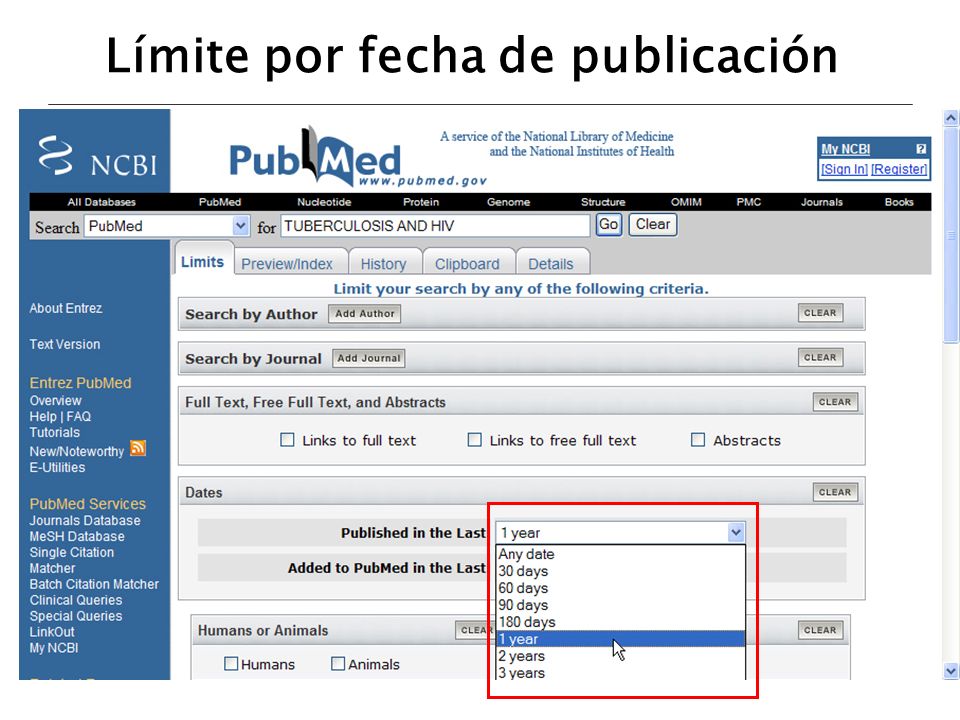Open About Entrez in sidebar
Viewport: 960px width, 720px height.
[x=66, y=308]
